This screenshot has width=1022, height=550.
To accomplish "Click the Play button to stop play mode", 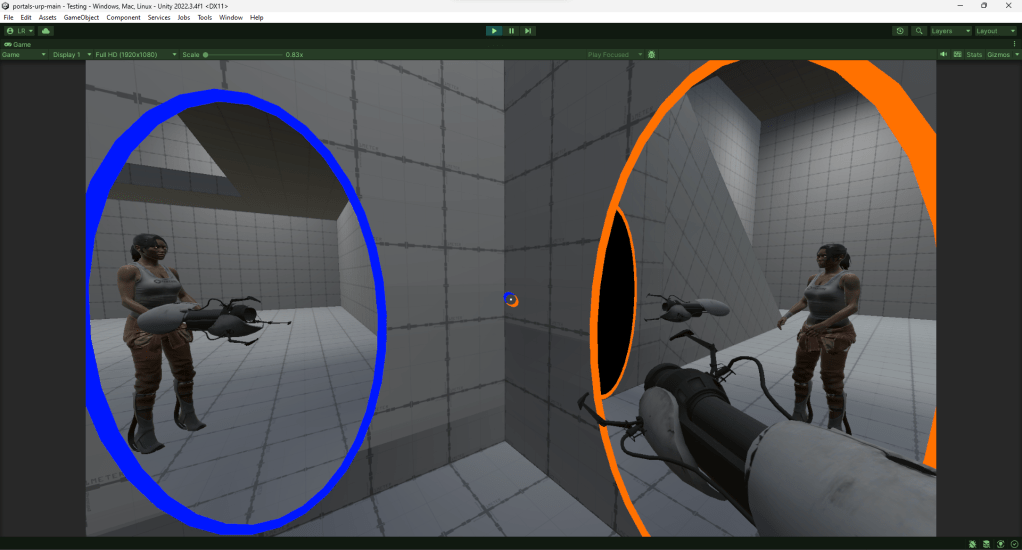I will [494, 31].
